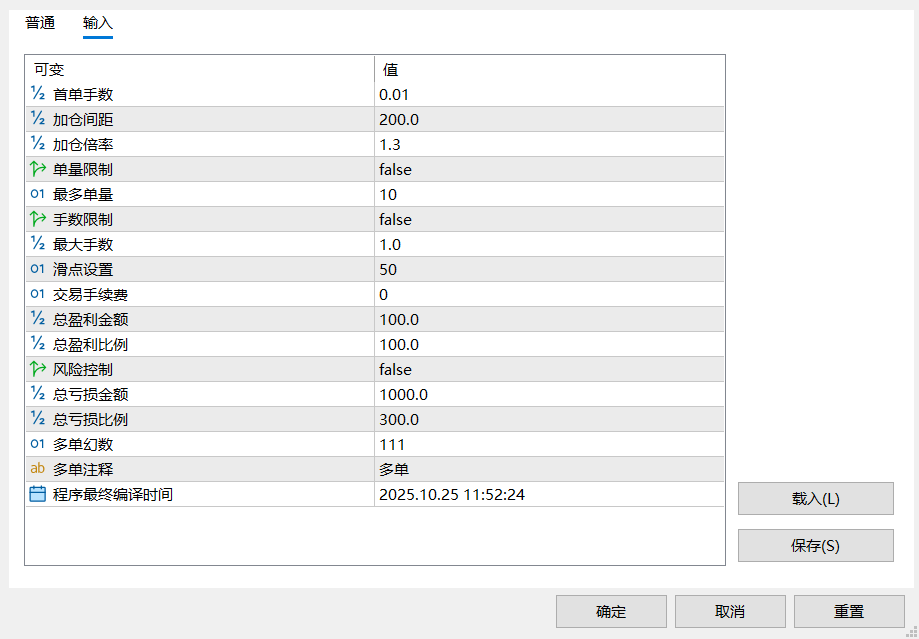Image resolution: width=919 pixels, height=639 pixels.
Task: Click the integer icon beside 滑点设置
Action: 37,269
